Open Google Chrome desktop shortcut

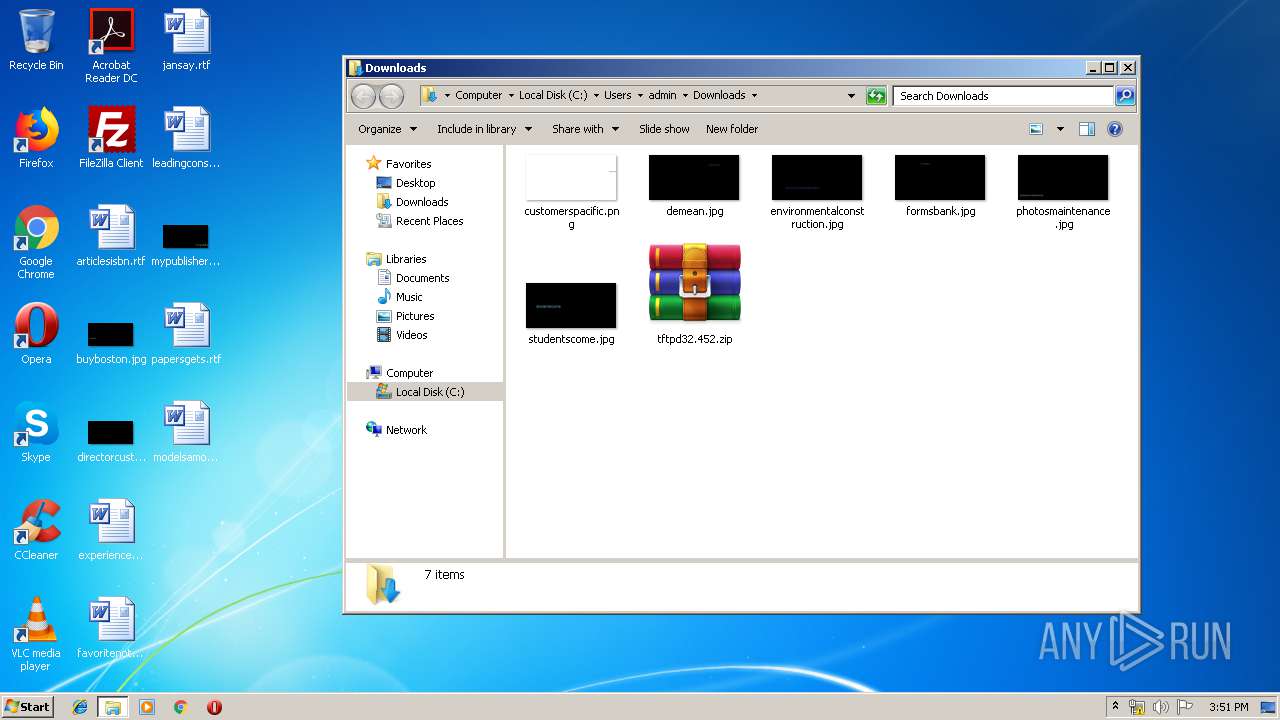(36, 242)
